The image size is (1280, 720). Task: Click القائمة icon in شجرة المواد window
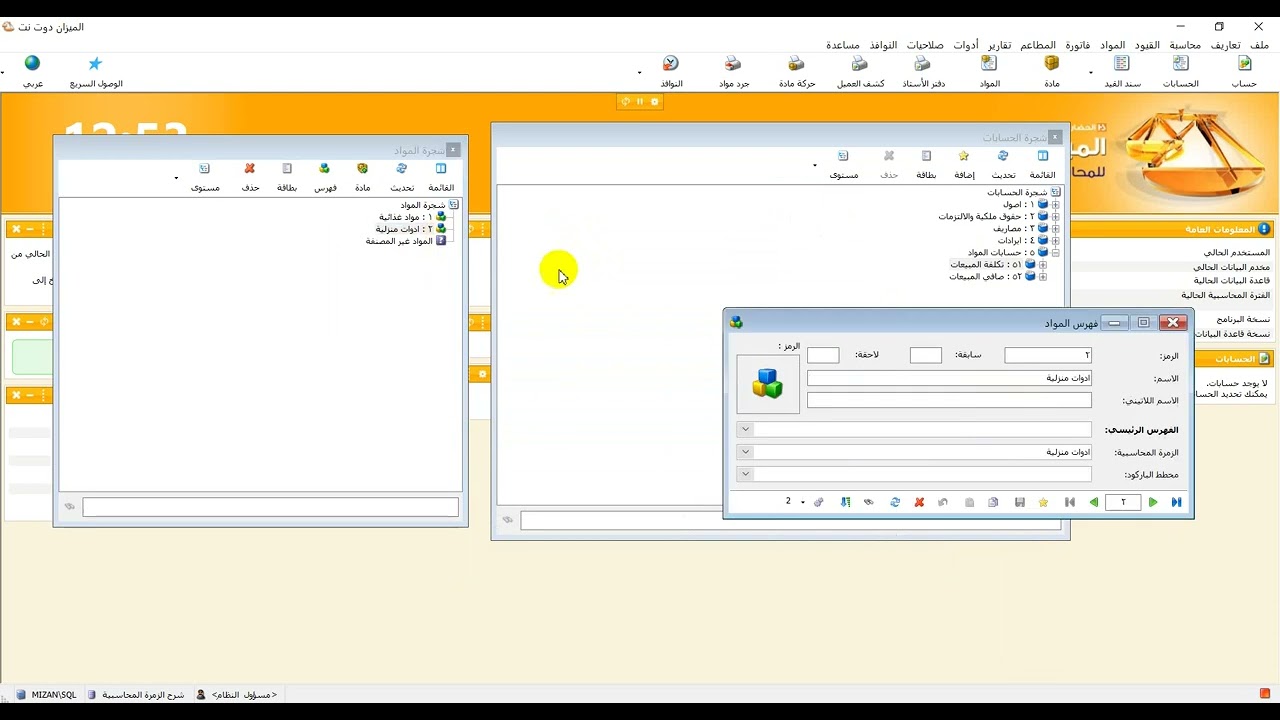click(x=441, y=178)
